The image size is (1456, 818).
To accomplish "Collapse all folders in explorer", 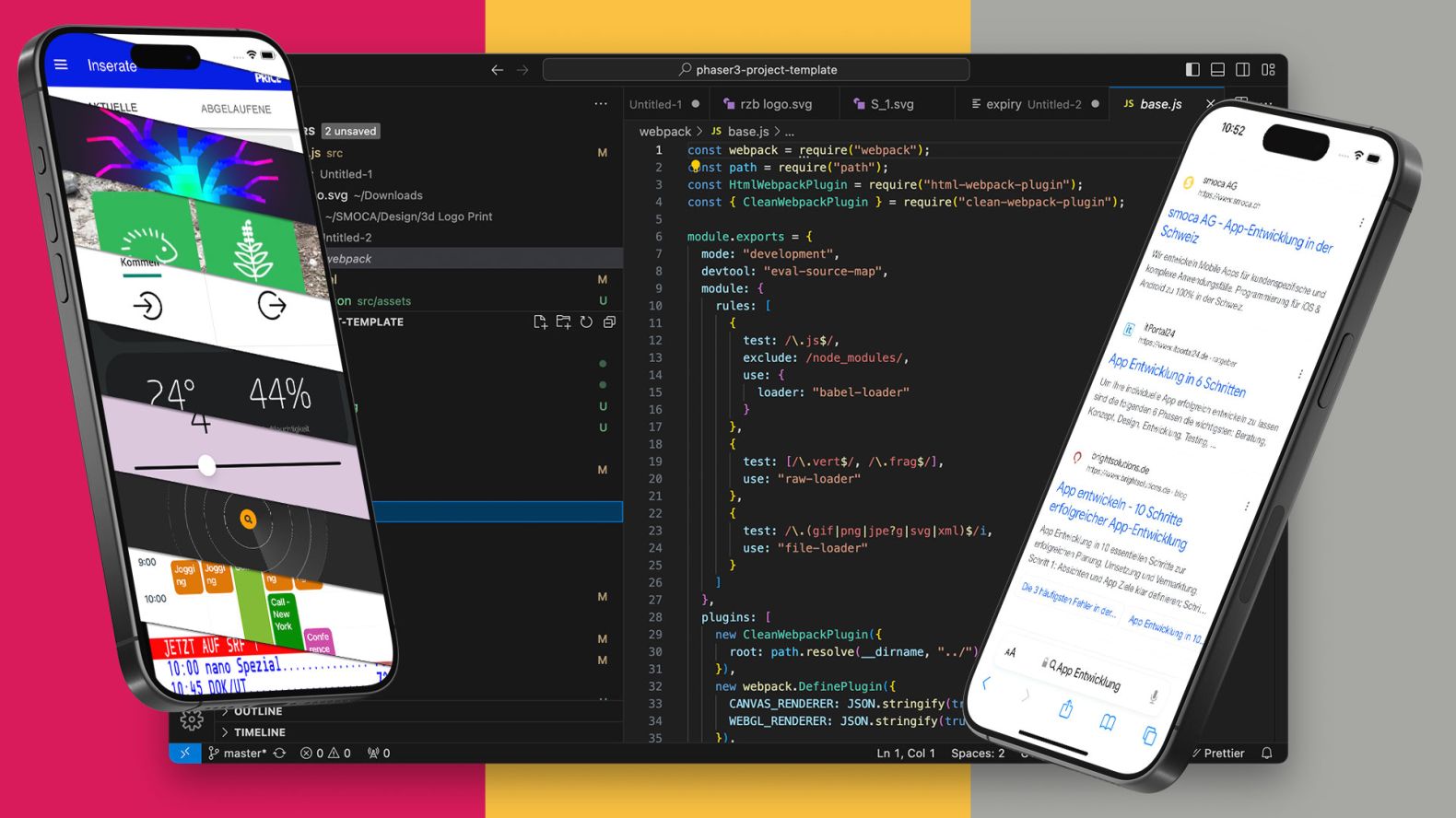I will click(x=609, y=321).
